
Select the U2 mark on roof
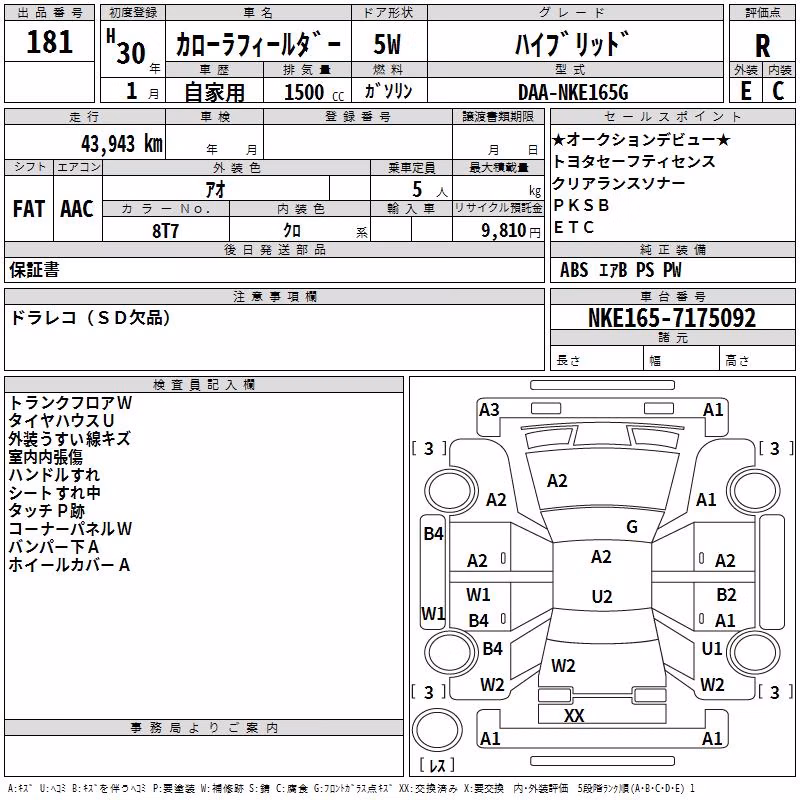click(602, 596)
